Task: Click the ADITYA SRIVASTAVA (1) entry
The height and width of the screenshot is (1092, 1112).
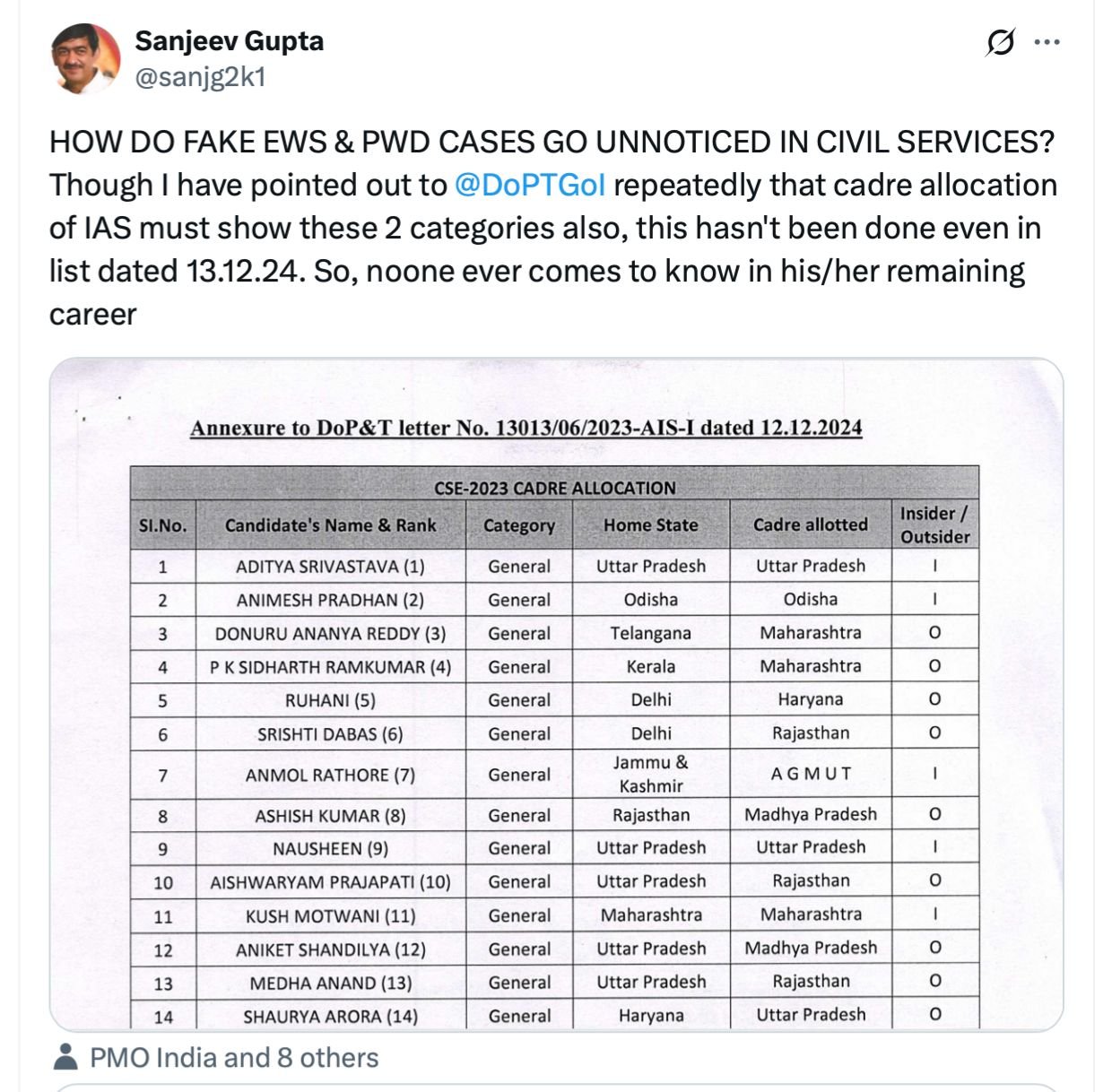Action: [x=330, y=567]
